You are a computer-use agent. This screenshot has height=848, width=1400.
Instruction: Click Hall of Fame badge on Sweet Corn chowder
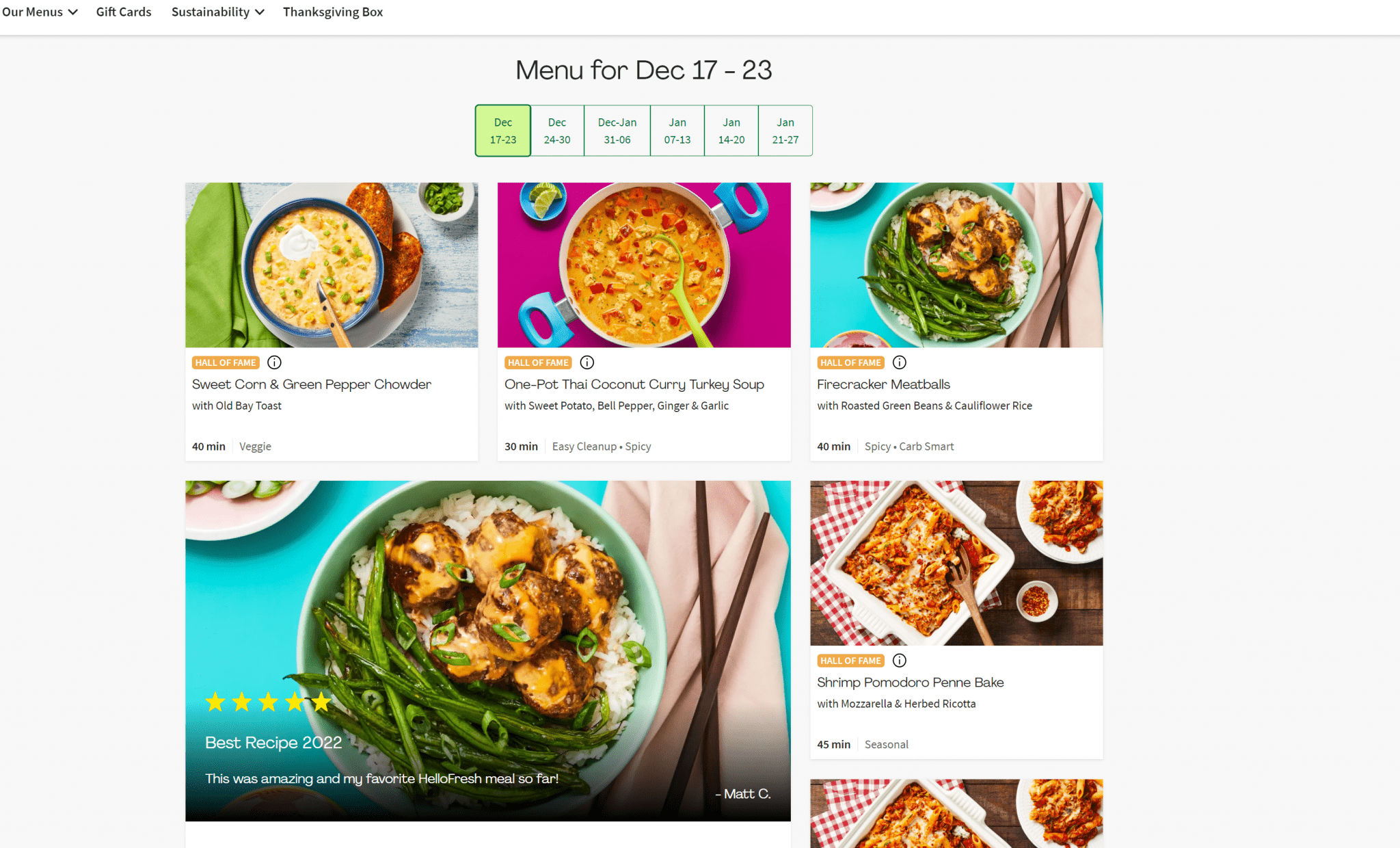(x=225, y=362)
